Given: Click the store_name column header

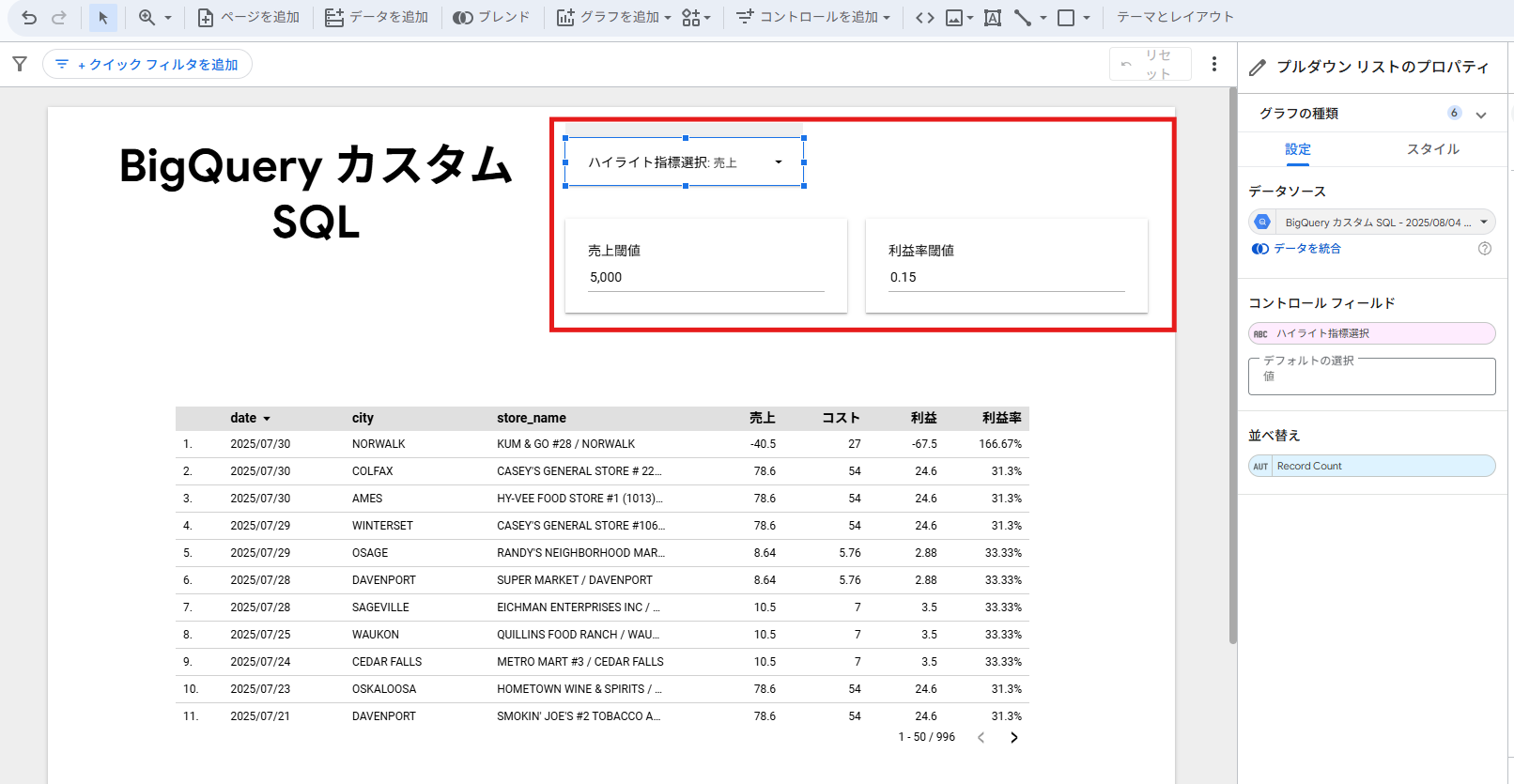Looking at the screenshot, I should [532, 418].
